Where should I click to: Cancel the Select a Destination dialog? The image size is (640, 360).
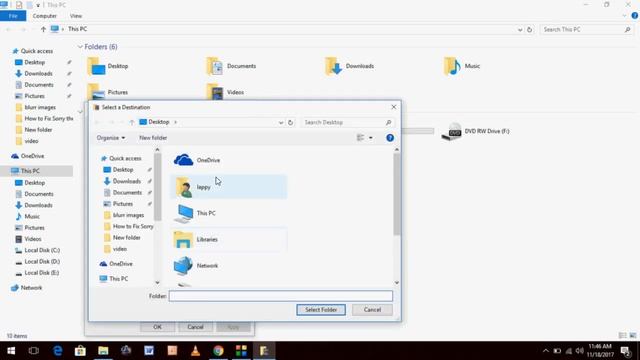[372, 310]
